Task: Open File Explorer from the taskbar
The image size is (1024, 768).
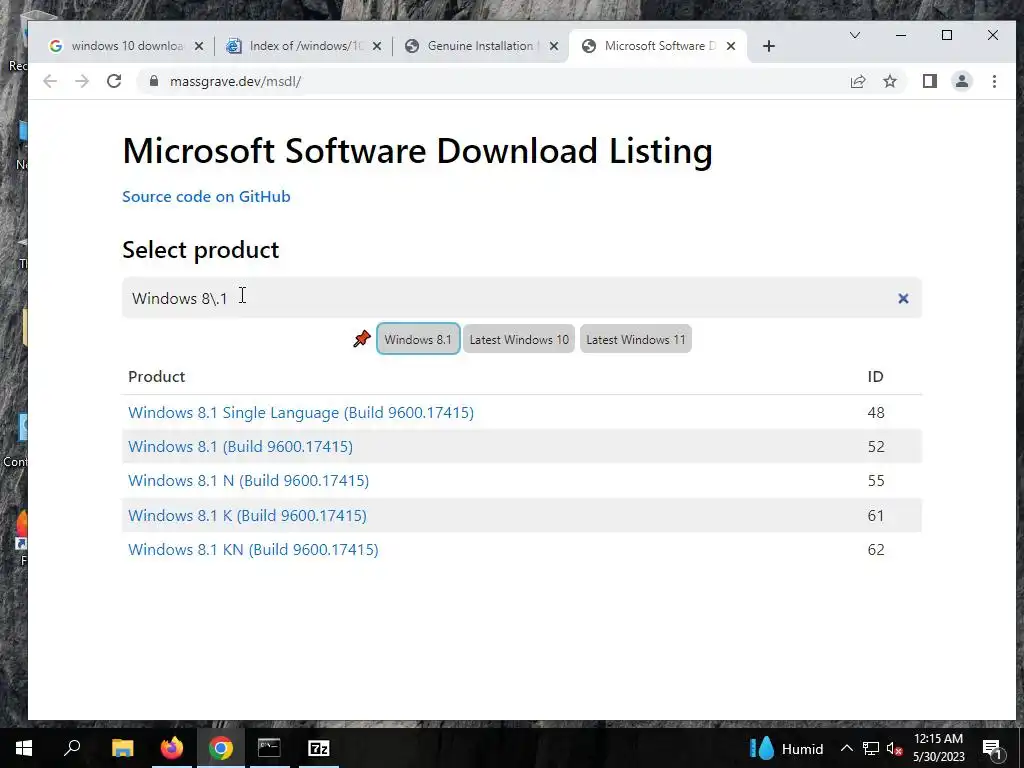Action: pyautogui.click(x=122, y=748)
